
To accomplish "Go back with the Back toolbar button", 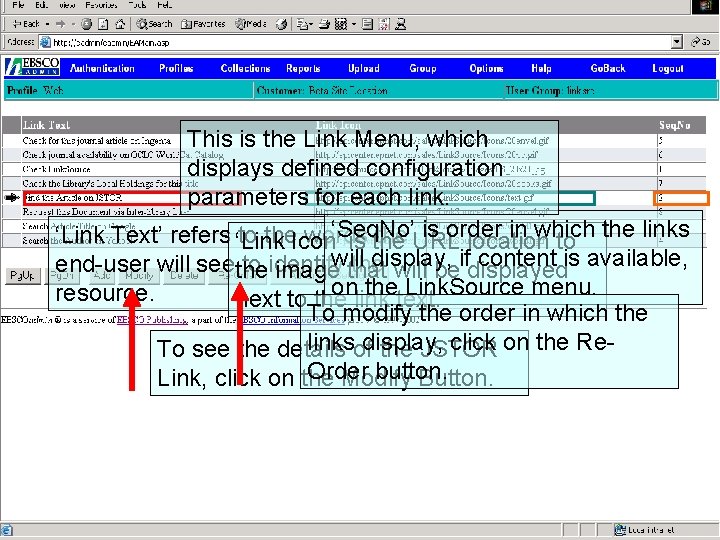I will tap(26, 24).
